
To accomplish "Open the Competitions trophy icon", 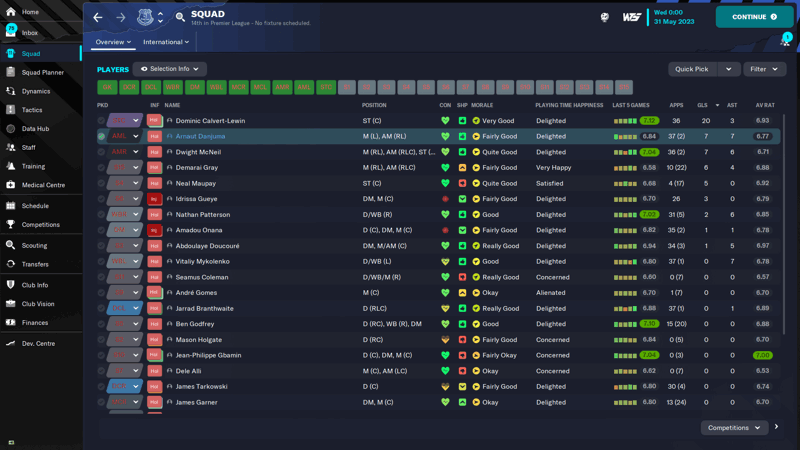I will 11,224.
